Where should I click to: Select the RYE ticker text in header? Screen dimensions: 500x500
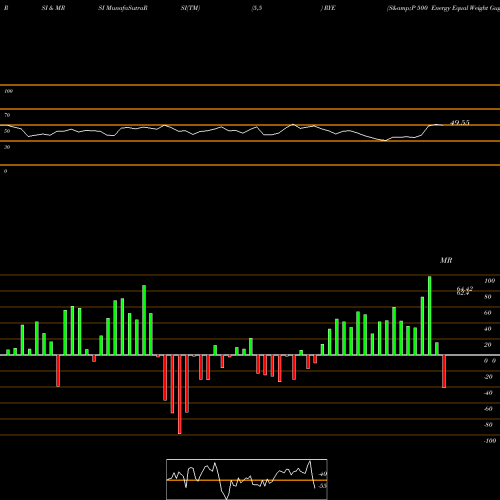click(329, 8)
